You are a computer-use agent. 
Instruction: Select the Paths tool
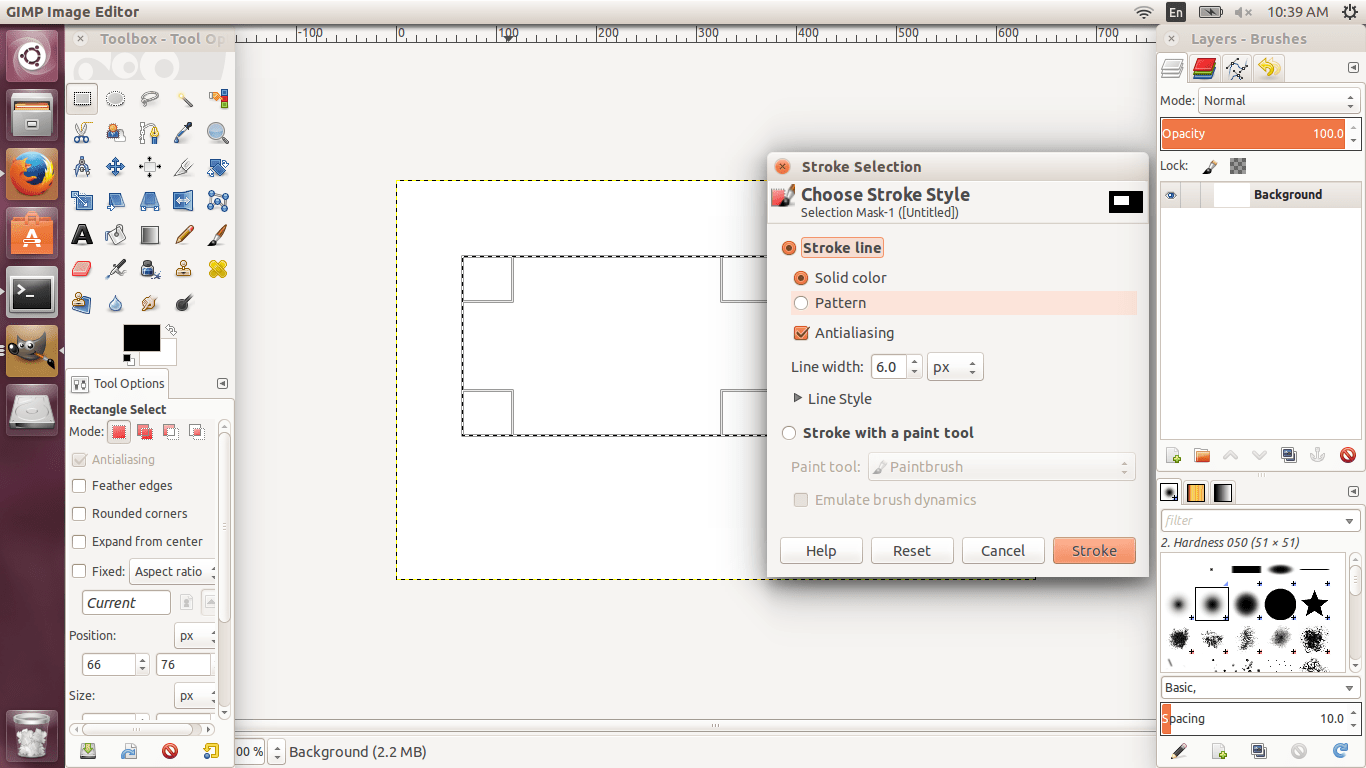(x=150, y=133)
